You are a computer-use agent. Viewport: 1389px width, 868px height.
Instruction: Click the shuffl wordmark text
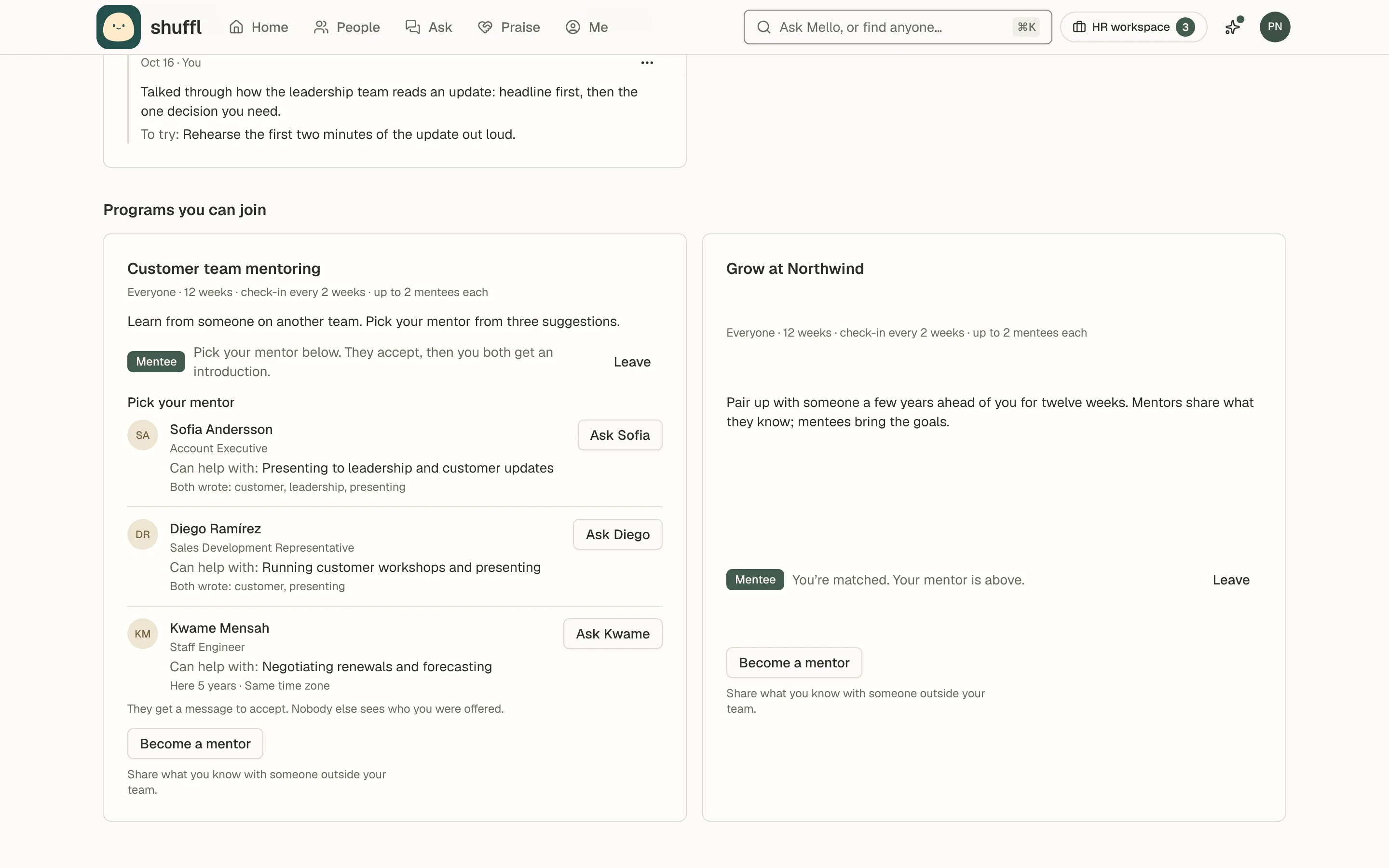[x=176, y=27]
